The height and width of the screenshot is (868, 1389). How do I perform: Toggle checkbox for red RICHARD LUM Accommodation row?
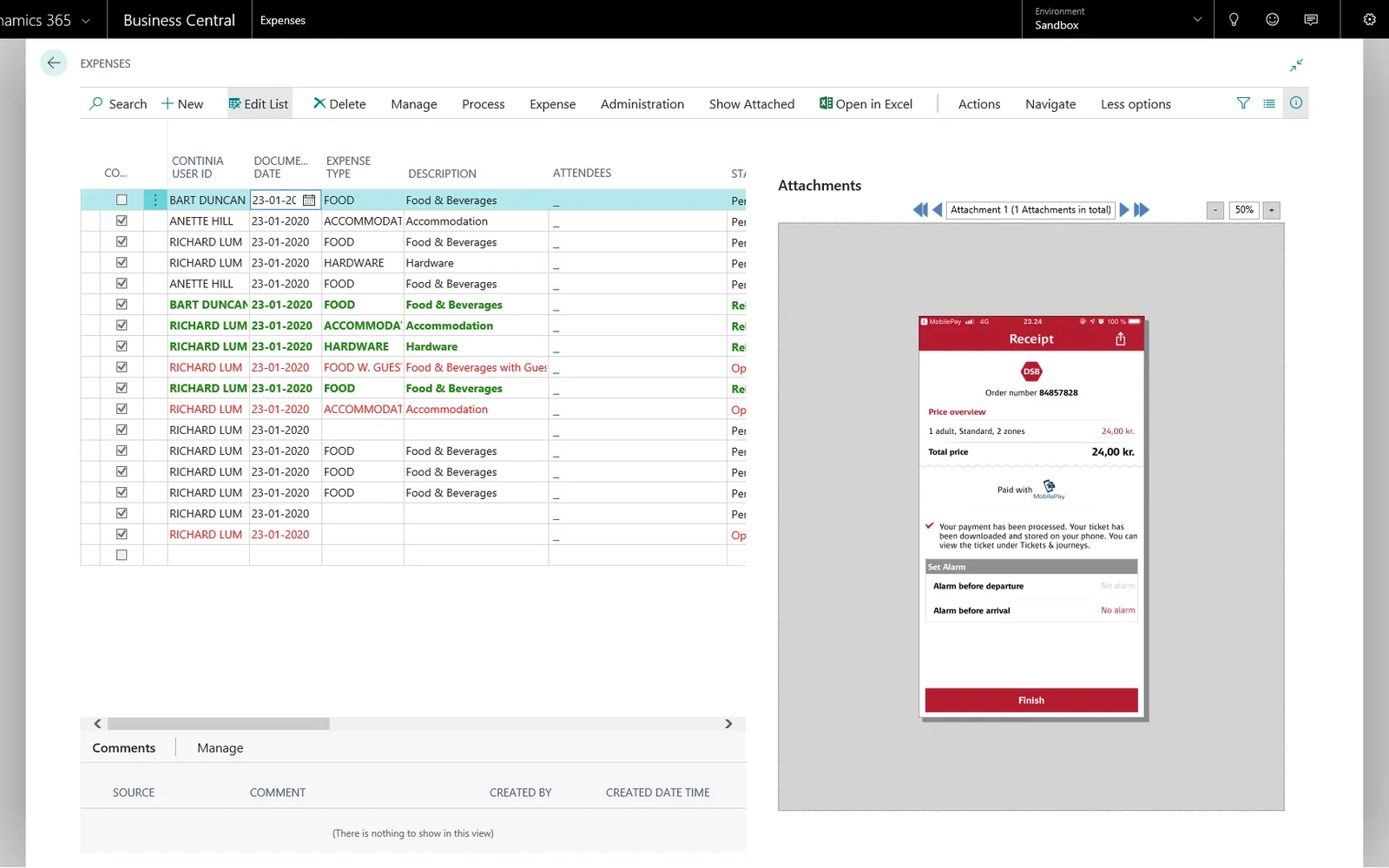(x=122, y=409)
